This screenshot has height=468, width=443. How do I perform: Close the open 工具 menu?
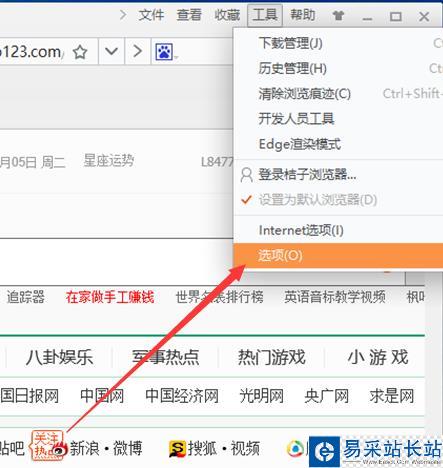tap(265, 15)
